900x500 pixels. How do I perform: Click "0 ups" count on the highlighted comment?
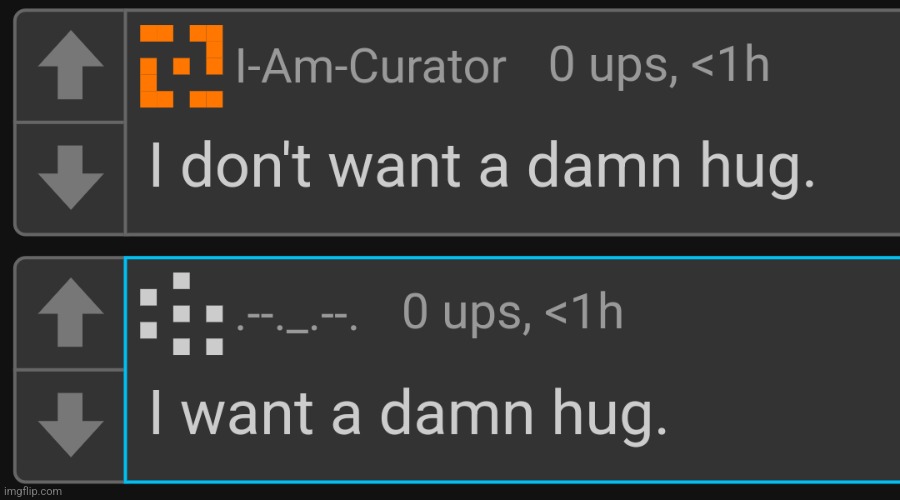[463, 314]
